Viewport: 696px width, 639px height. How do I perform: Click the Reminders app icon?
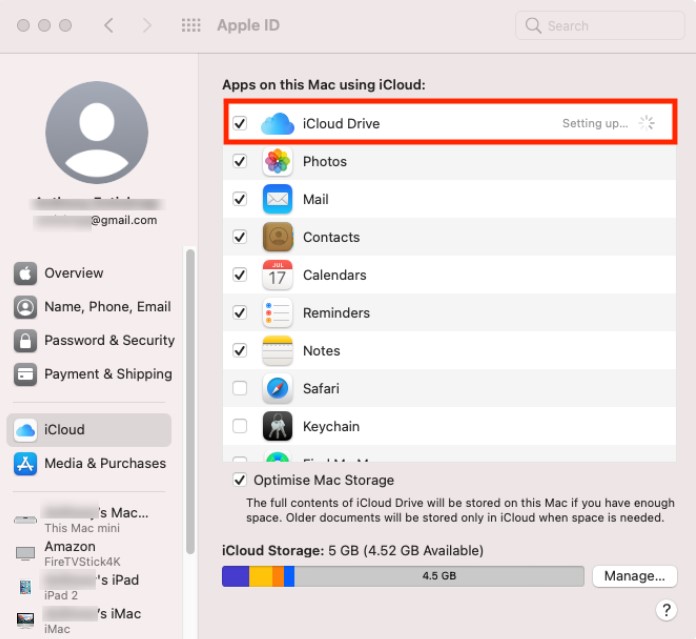click(277, 313)
